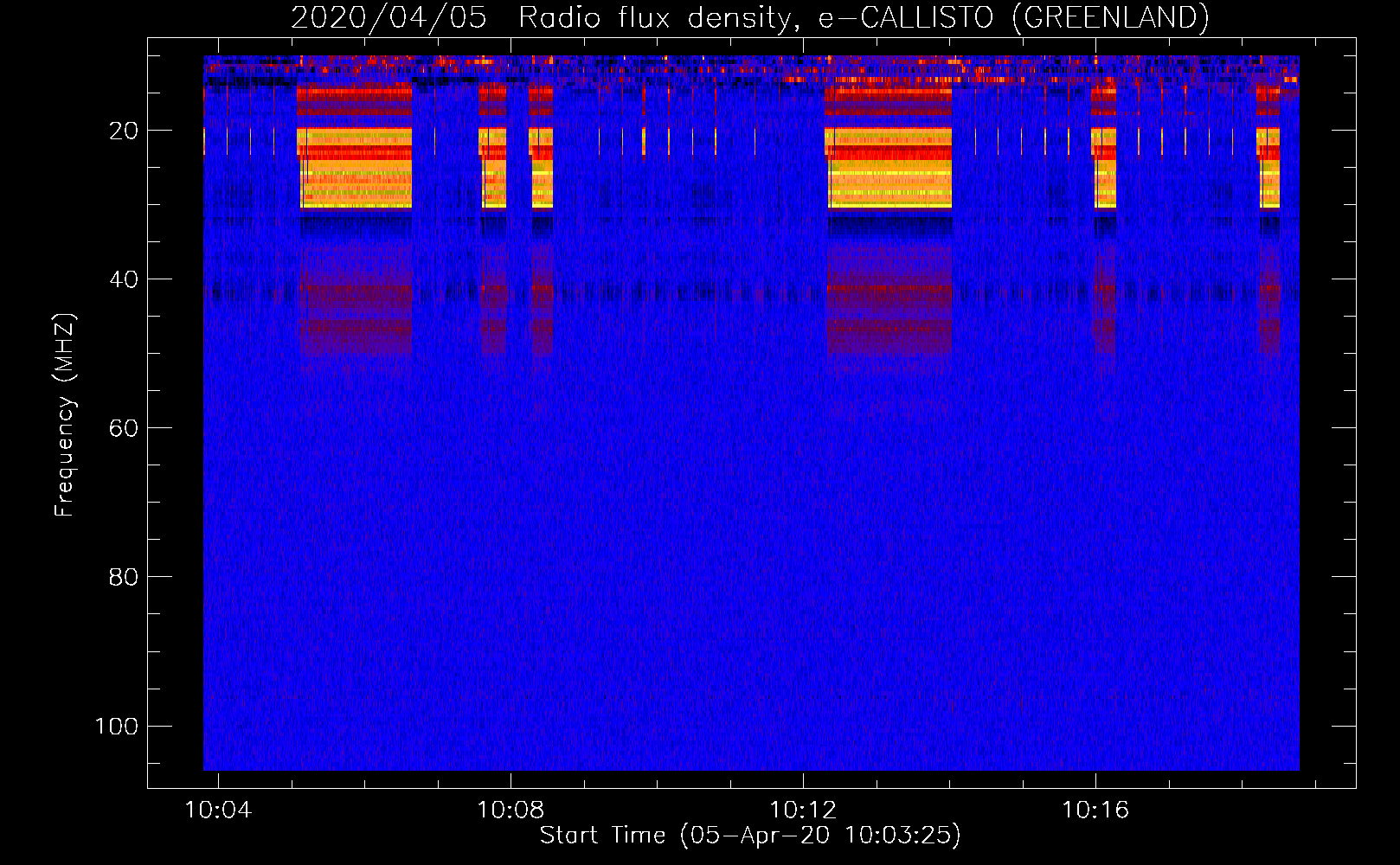Click the plot title '2020/04/05 Radio flux density, e-CALLISTO (GREENLAND)'
Image resolution: width=1400 pixels, height=865 pixels.
coord(749,17)
